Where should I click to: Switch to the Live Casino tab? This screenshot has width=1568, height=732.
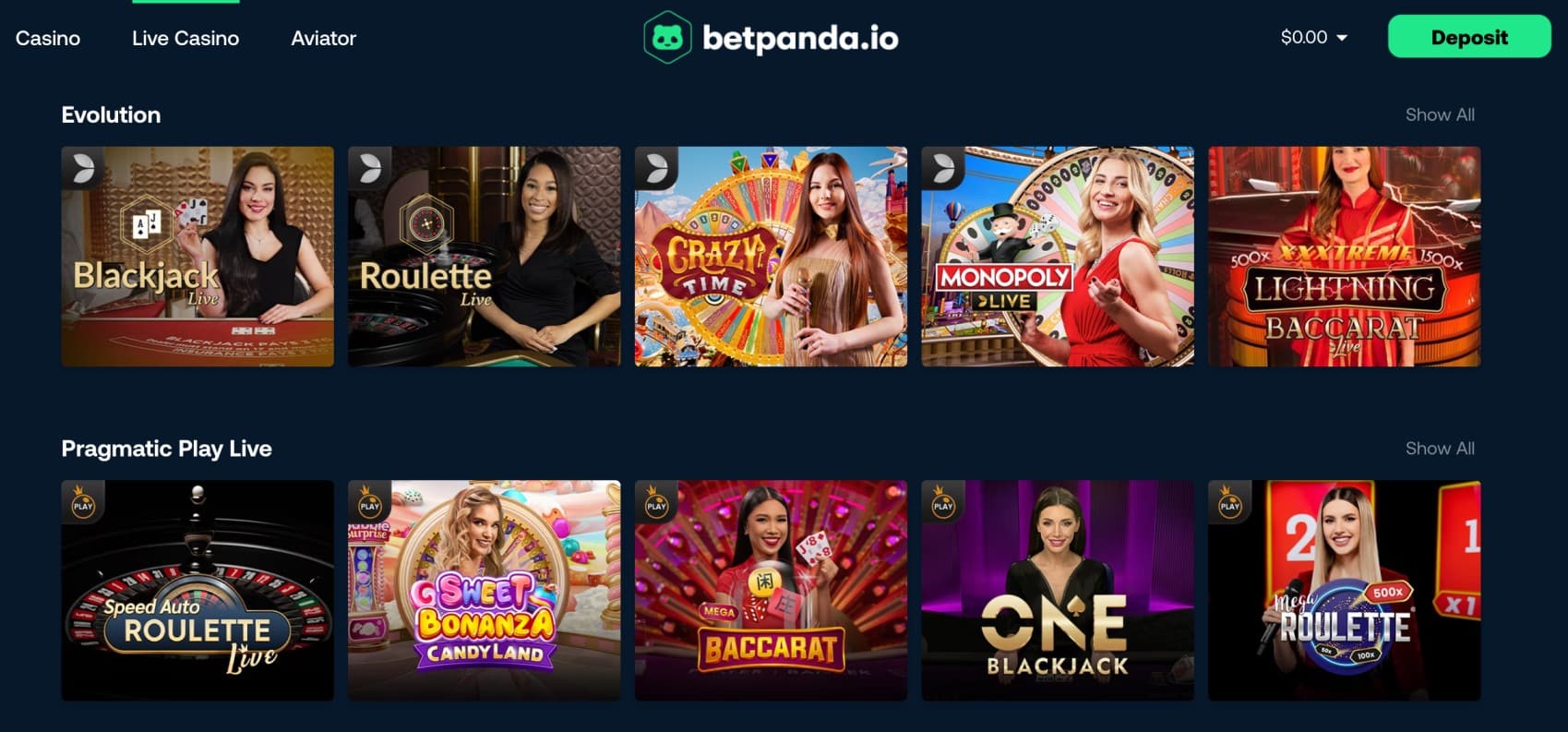[186, 38]
